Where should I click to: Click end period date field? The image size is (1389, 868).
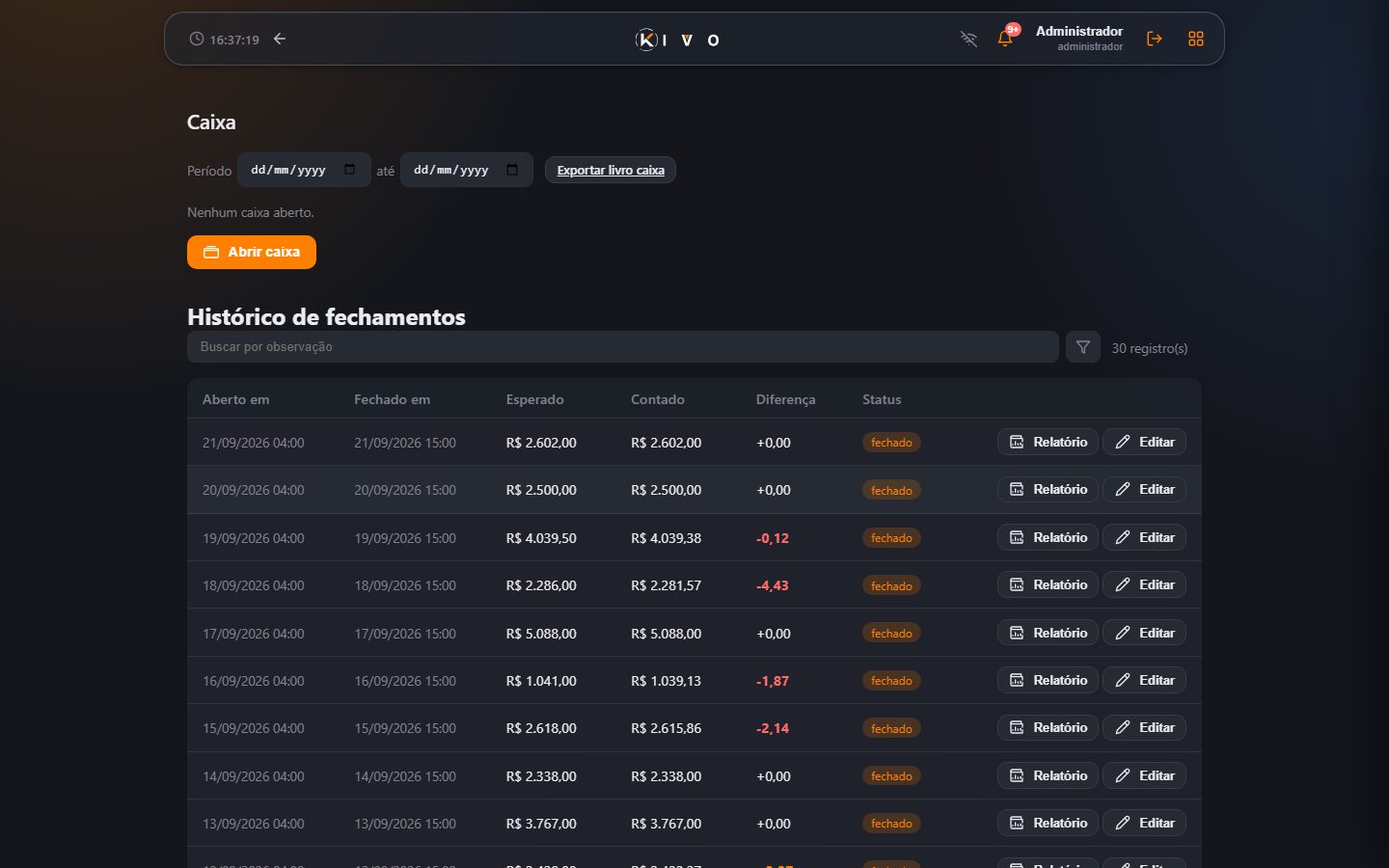(467, 170)
